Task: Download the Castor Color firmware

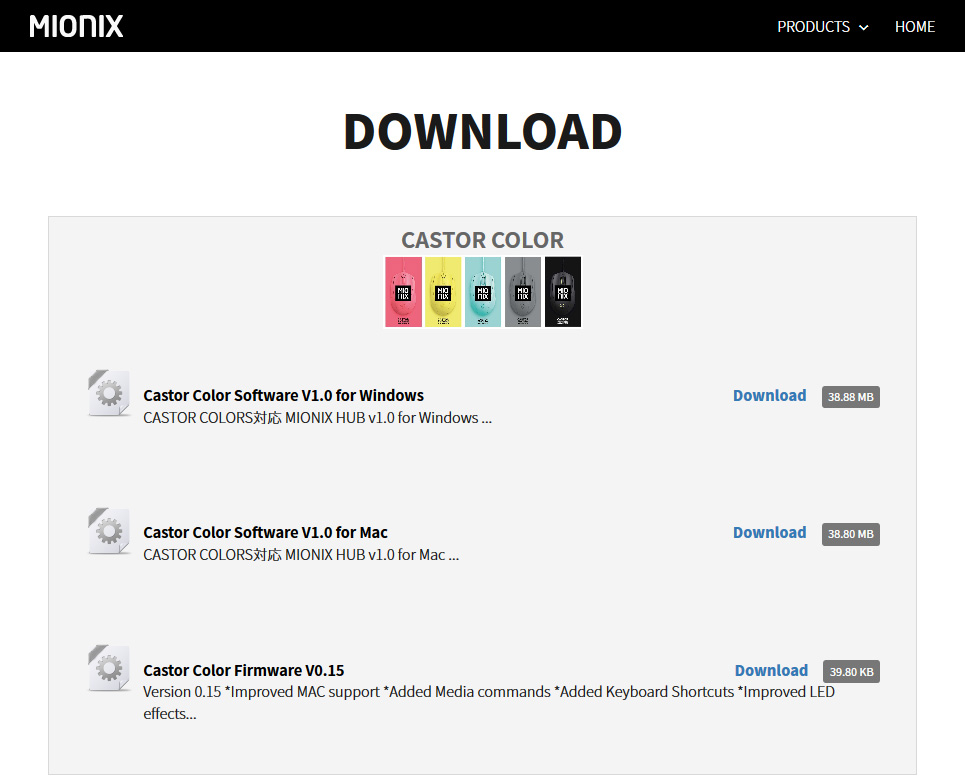Action: [771, 671]
